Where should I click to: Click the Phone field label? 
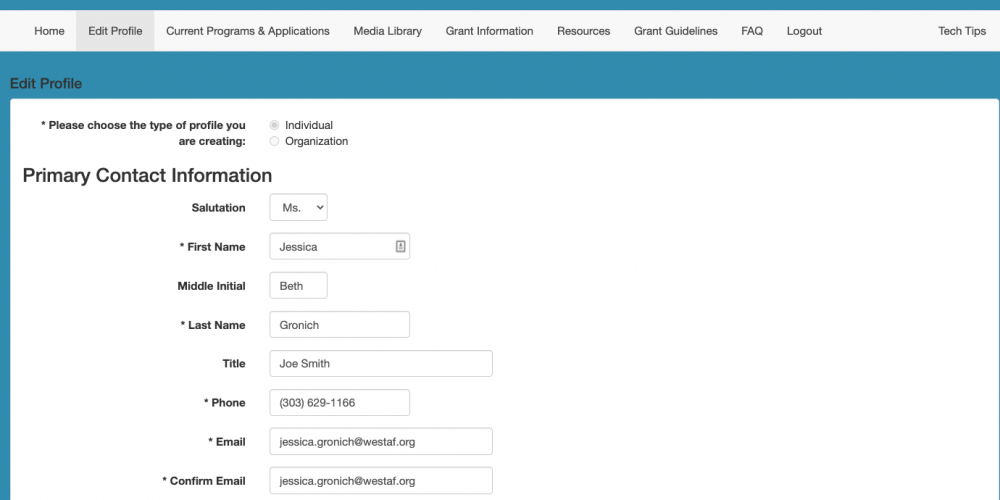(x=224, y=402)
